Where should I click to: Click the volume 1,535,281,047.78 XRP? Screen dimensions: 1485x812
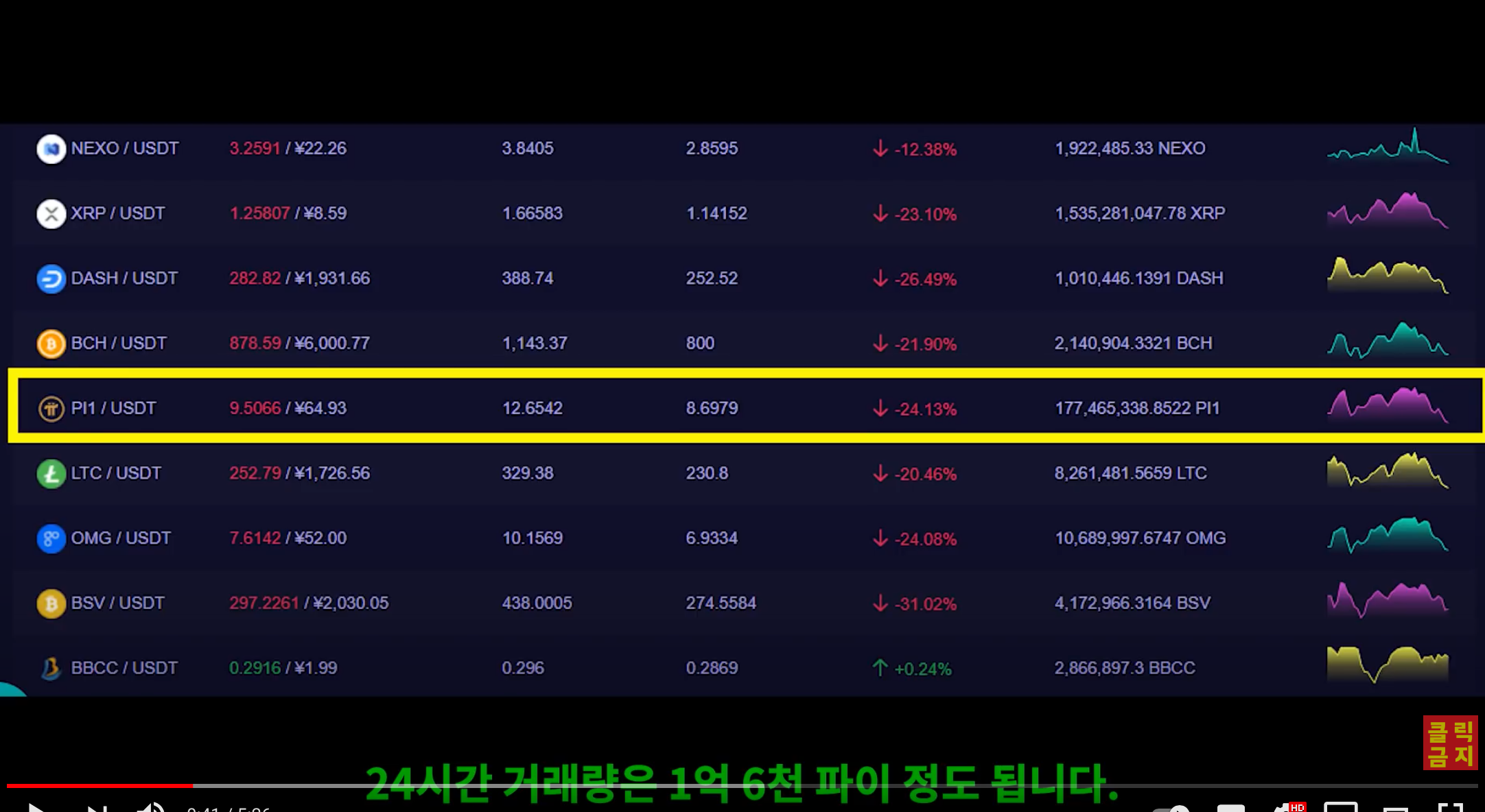(1140, 213)
